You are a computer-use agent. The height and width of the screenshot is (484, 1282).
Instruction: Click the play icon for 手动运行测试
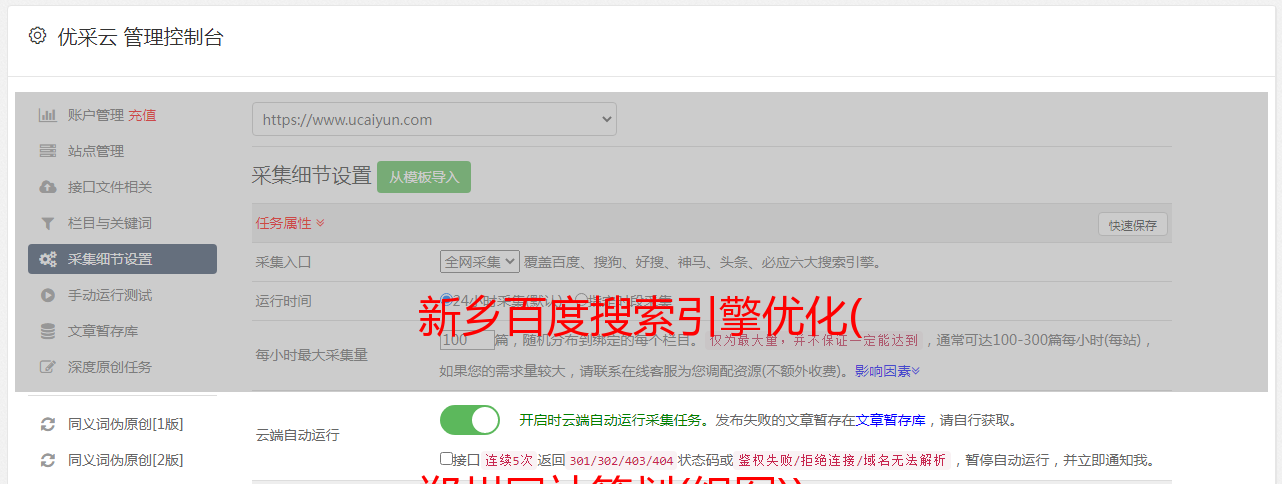click(47, 295)
